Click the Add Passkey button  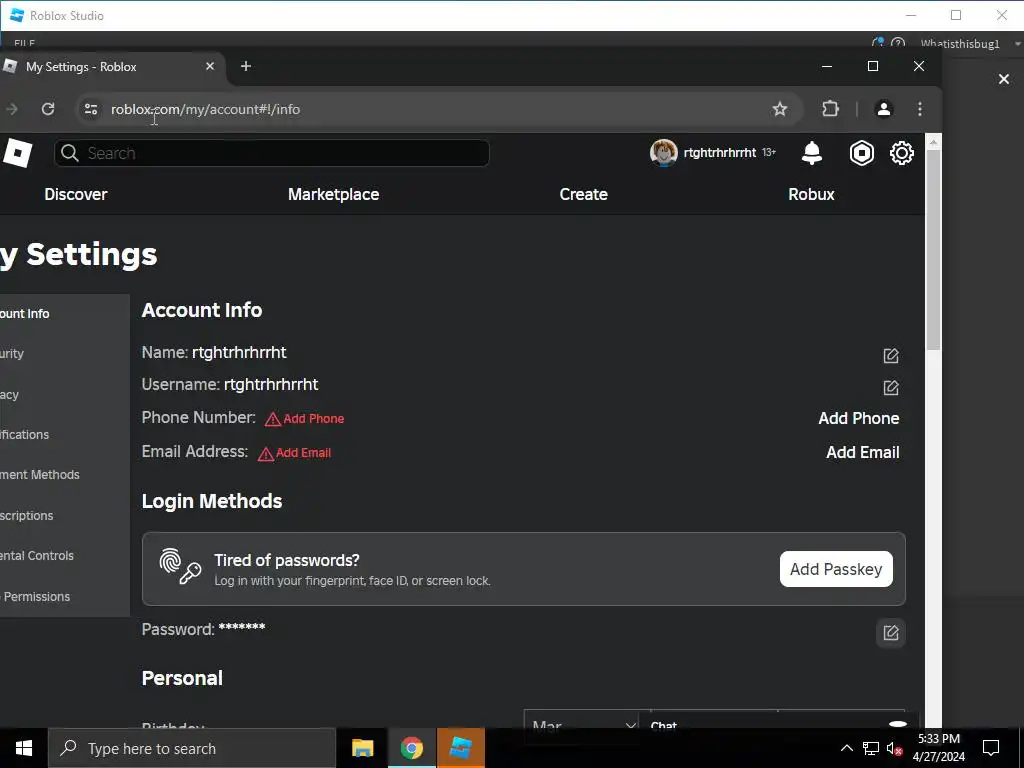(x=836, y=569)
